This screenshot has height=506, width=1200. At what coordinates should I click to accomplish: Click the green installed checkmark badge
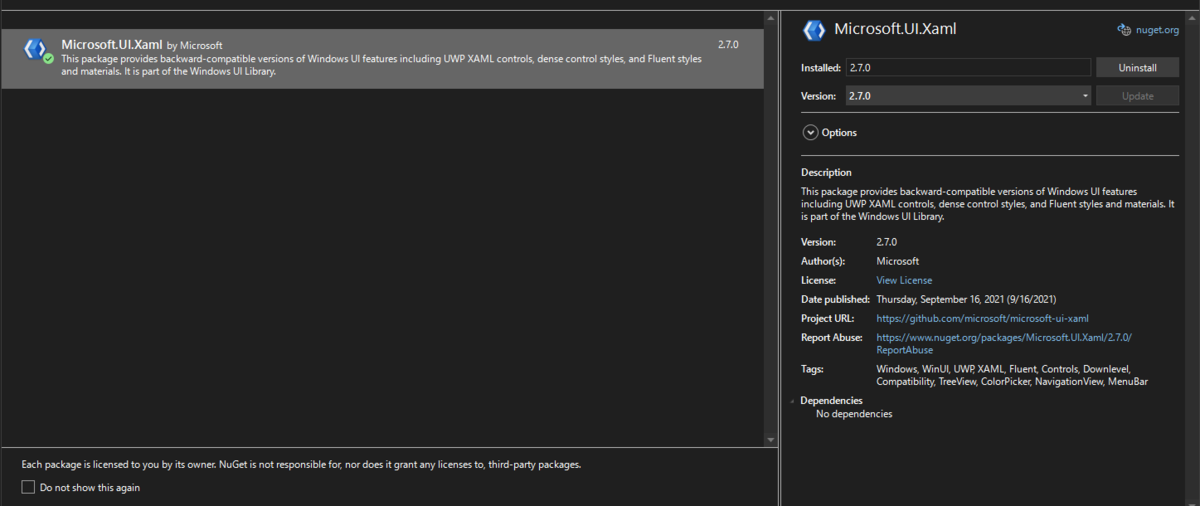pos(48,58)
